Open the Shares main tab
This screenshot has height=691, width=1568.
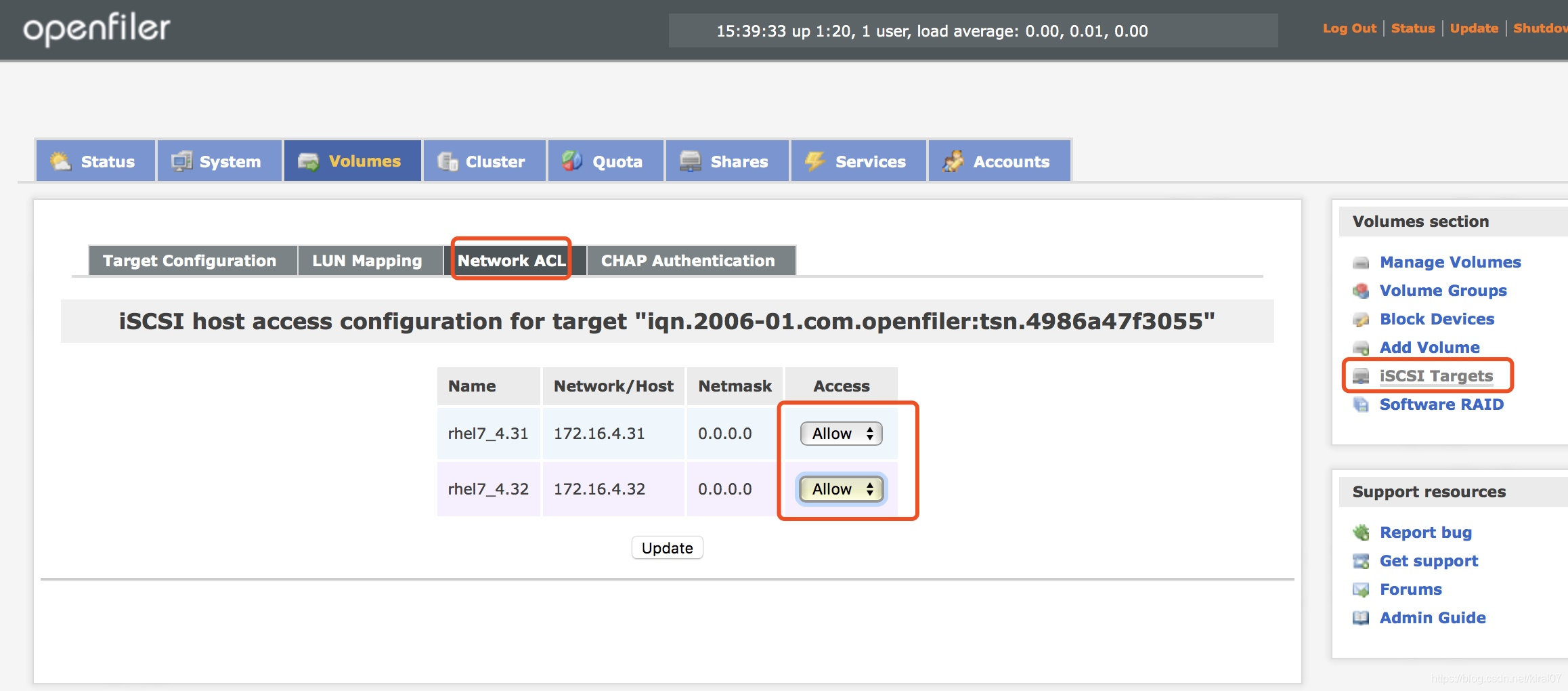(727, 161)
